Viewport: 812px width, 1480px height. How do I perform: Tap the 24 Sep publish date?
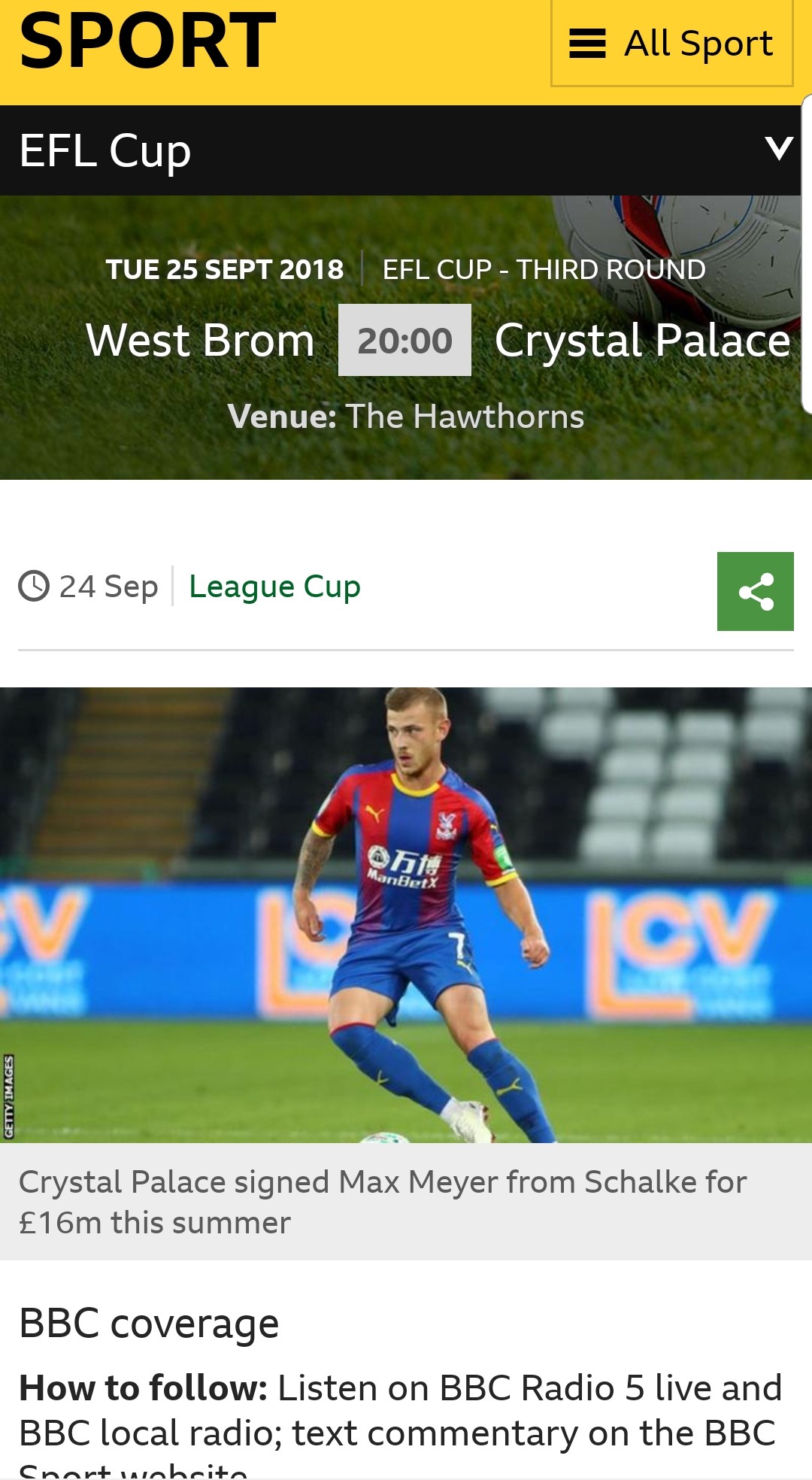coord(108,587)
